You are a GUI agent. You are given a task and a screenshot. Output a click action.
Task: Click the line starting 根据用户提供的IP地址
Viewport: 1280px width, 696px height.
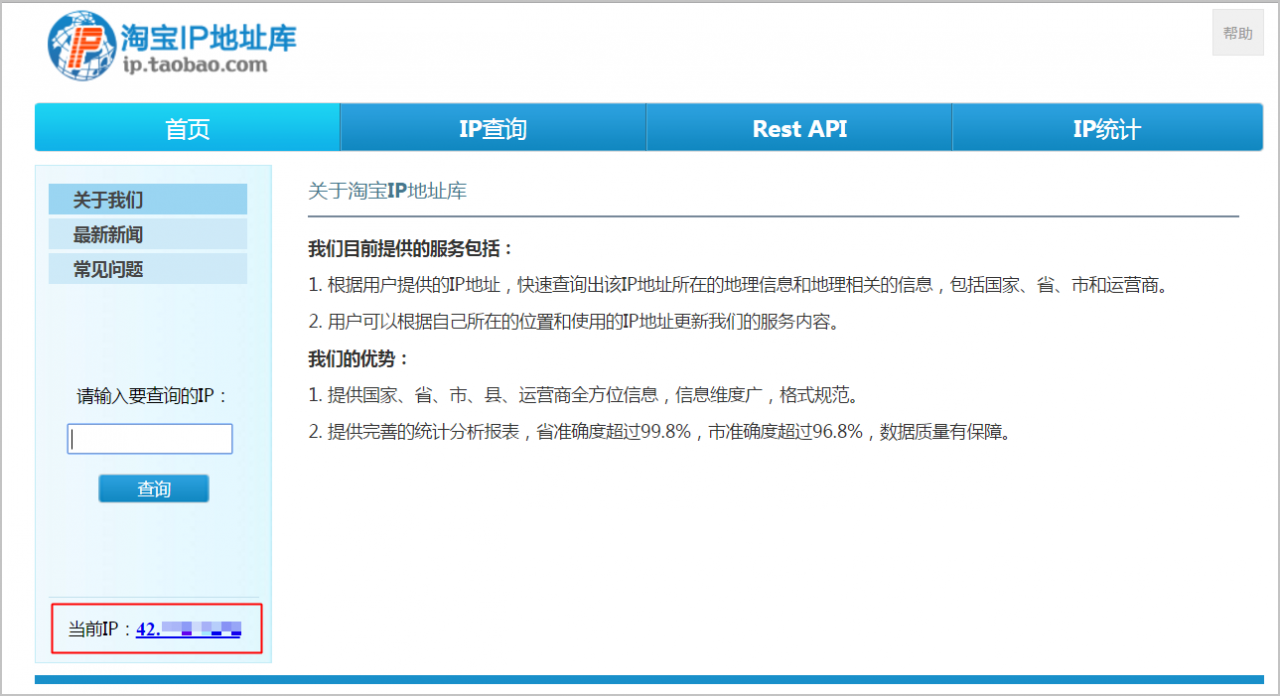coord(738,285)
